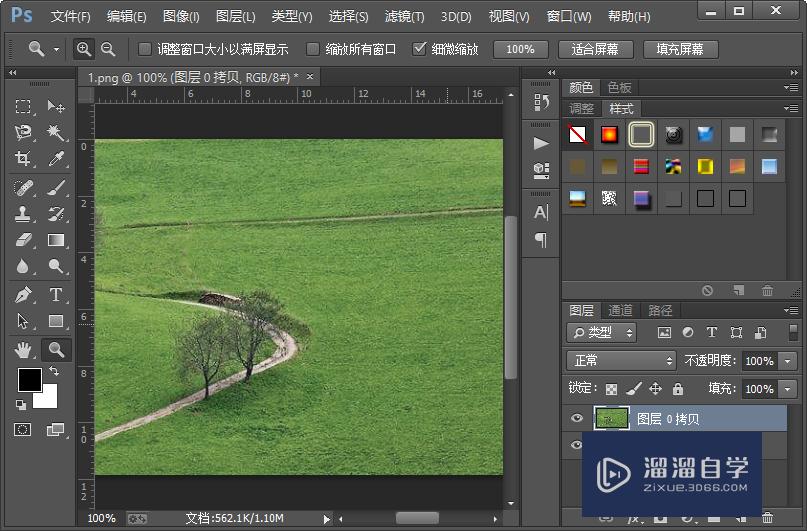Select the Horizontal Type tool
This screenshot has height=531, width=807.
56,295
